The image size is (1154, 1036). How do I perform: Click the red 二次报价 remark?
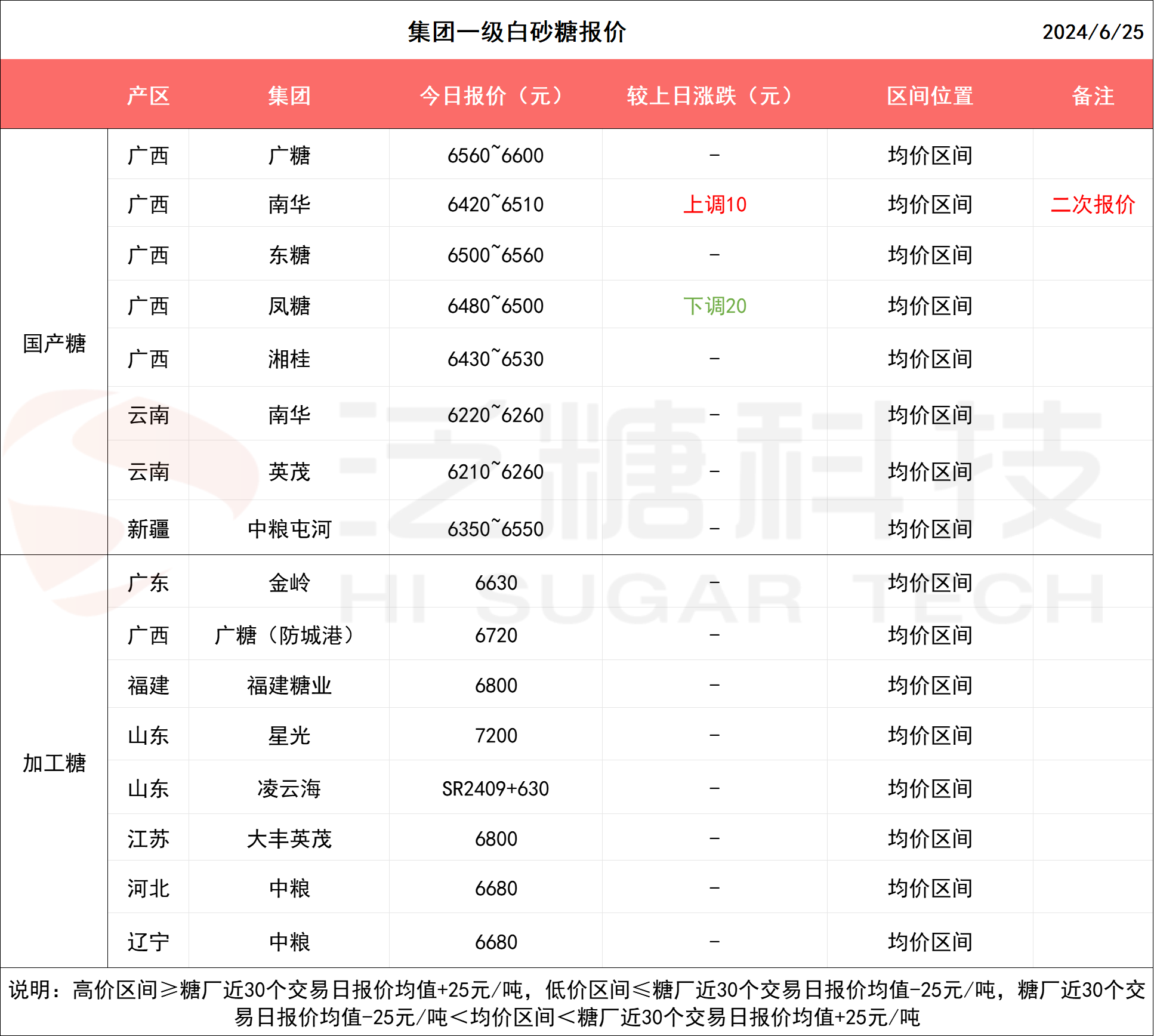[1093, 205]
